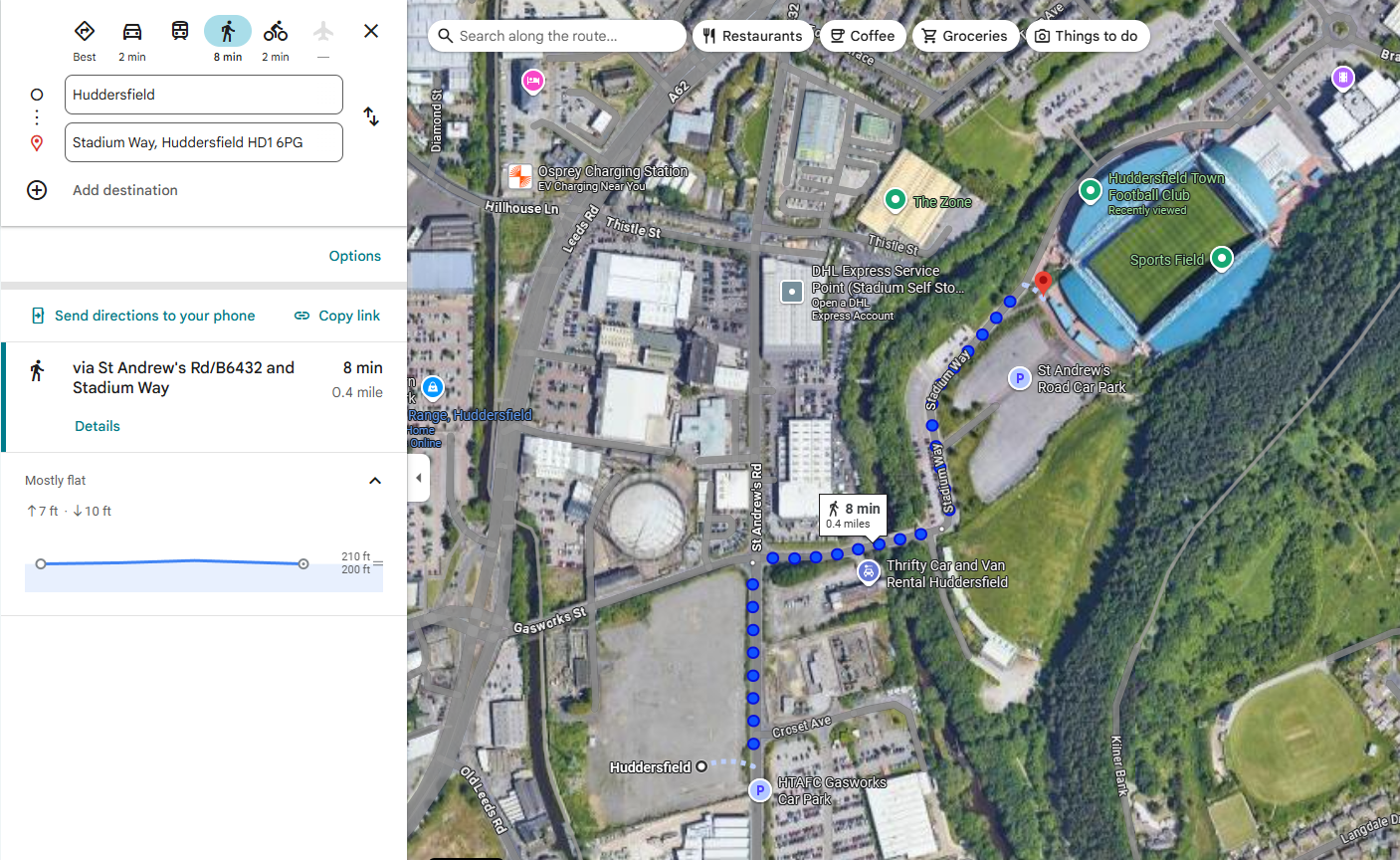Edit the Huddersfield starting point field
Viewport: 1400px width, 860px height.
(x=204, y=95)
